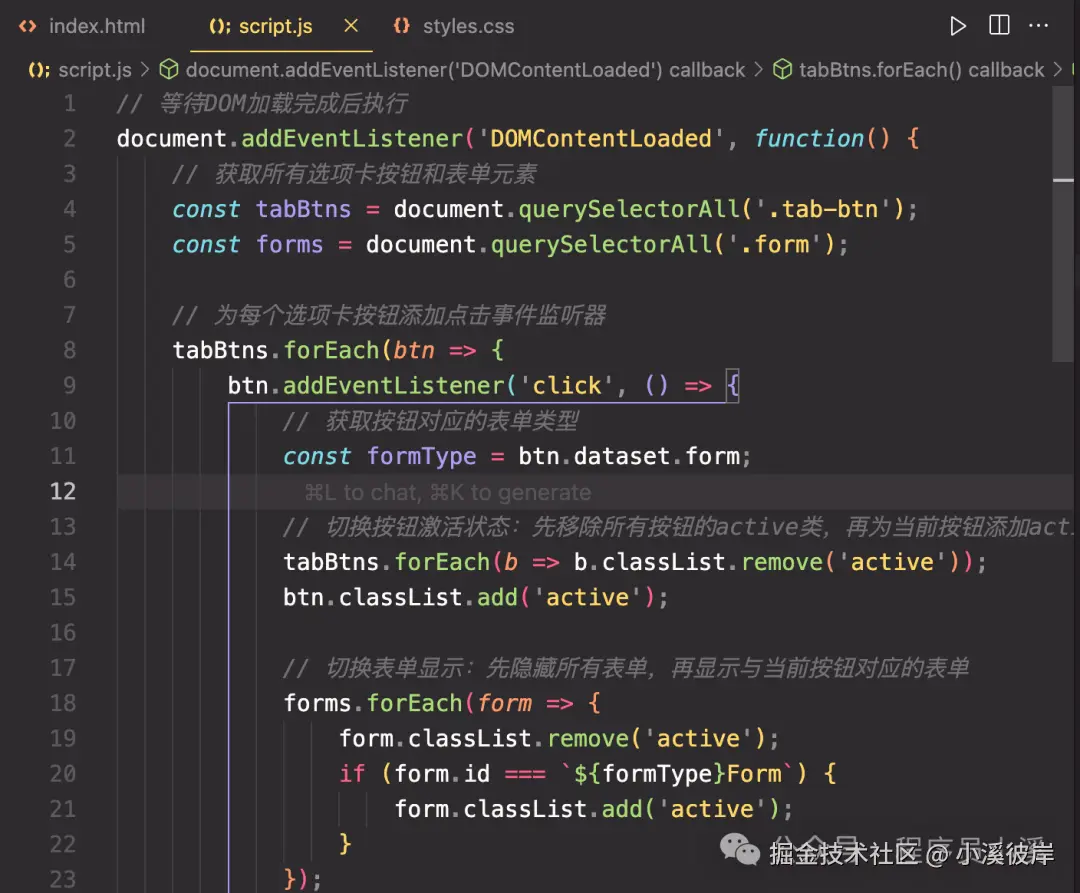Place cursor on 'DOMContentLoaded' string

[600, 139]
